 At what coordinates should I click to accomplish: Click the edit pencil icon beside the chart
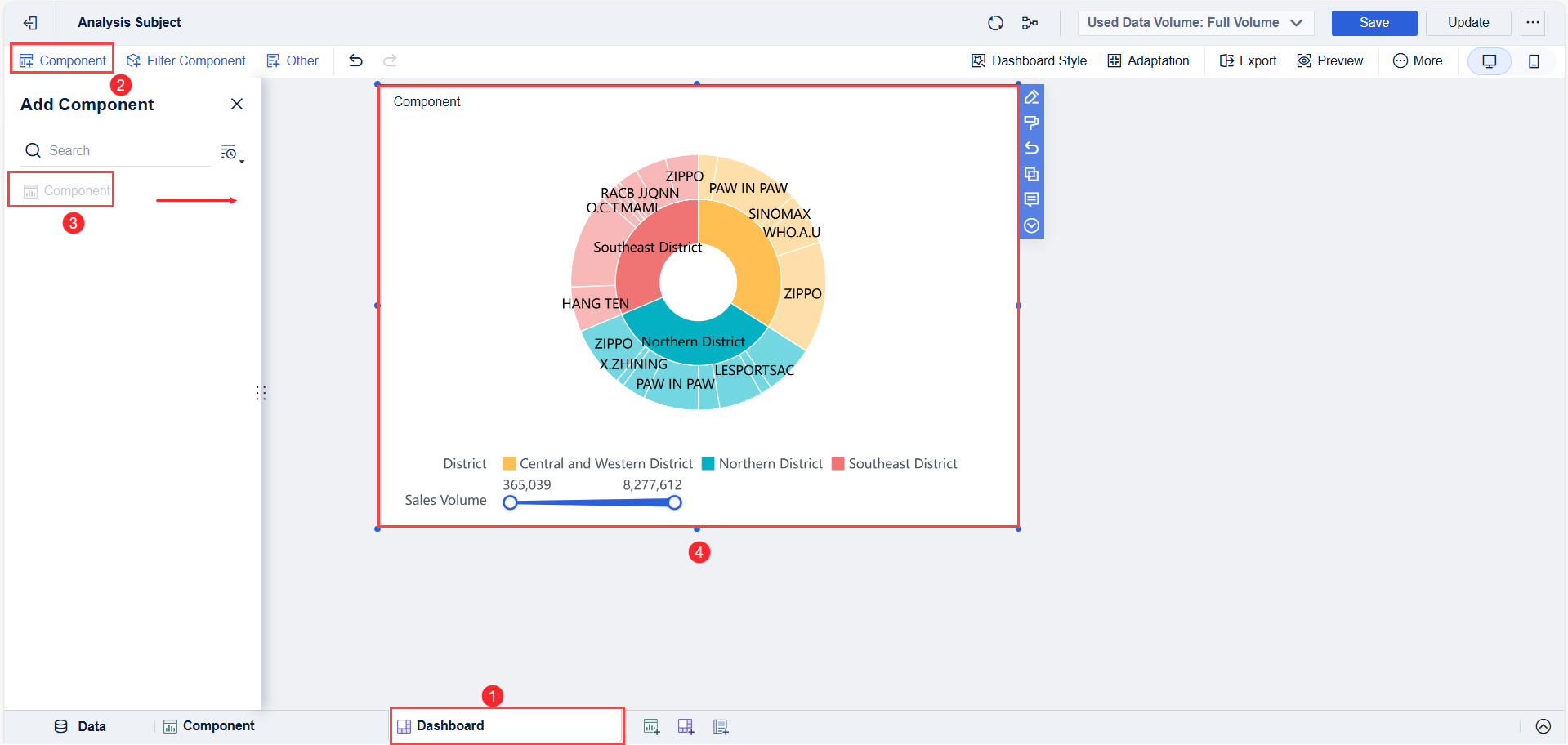pos(1032,97)
